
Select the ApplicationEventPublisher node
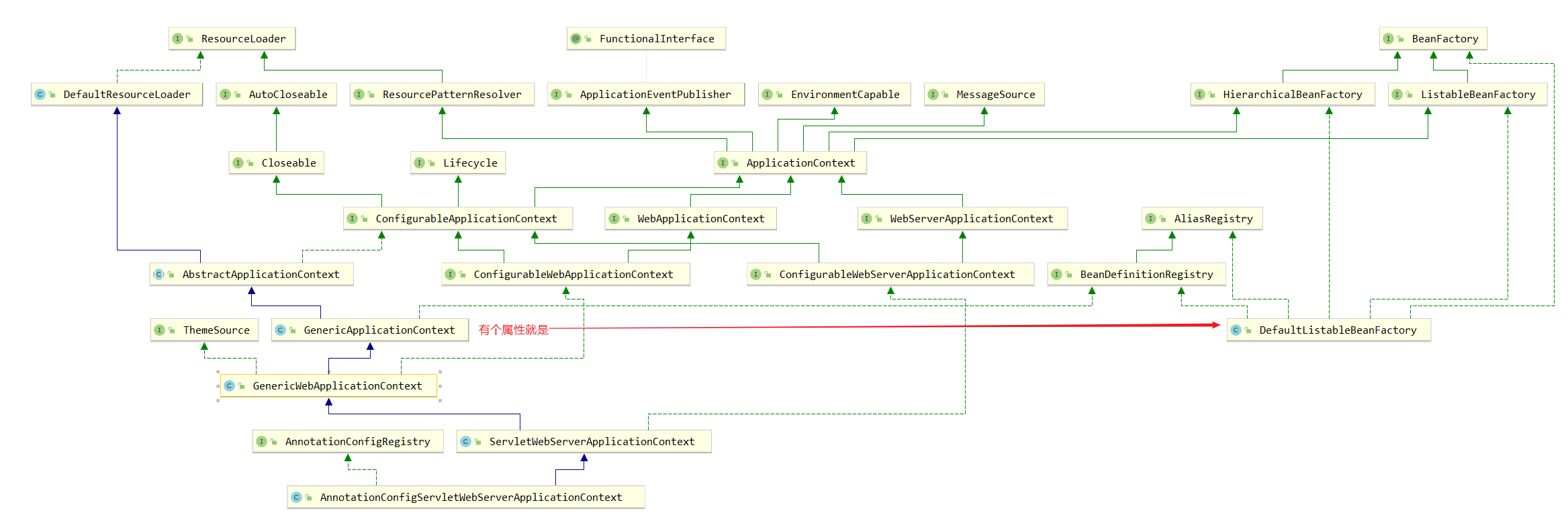click(646, 95)
